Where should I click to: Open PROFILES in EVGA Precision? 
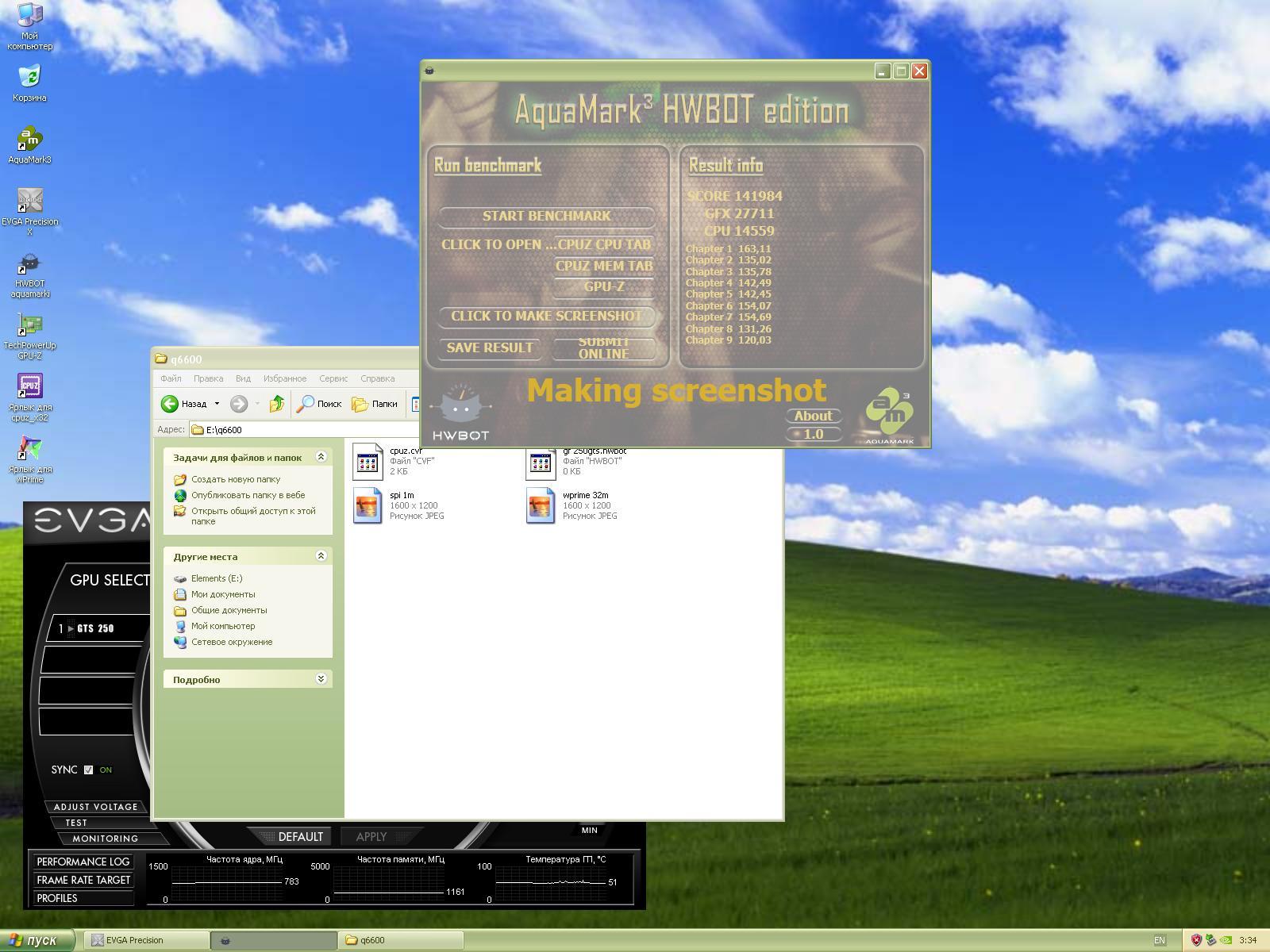(x=83, y=898)
